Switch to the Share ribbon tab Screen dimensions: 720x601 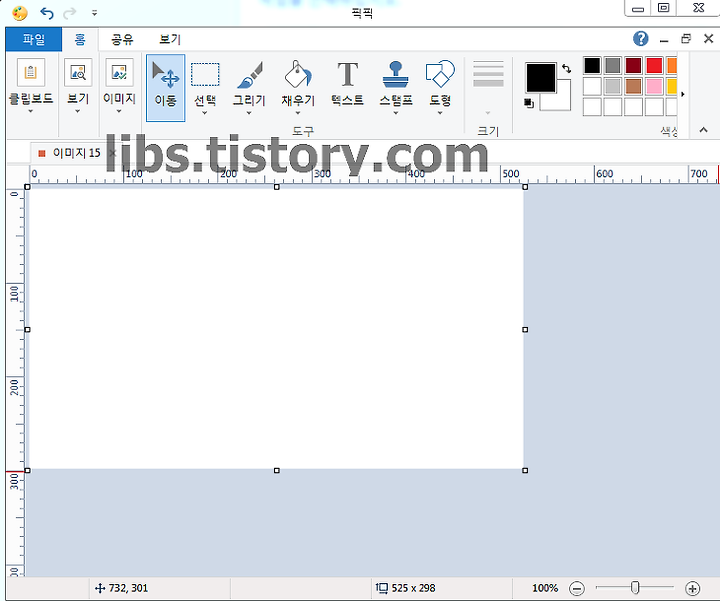(122, 39)
